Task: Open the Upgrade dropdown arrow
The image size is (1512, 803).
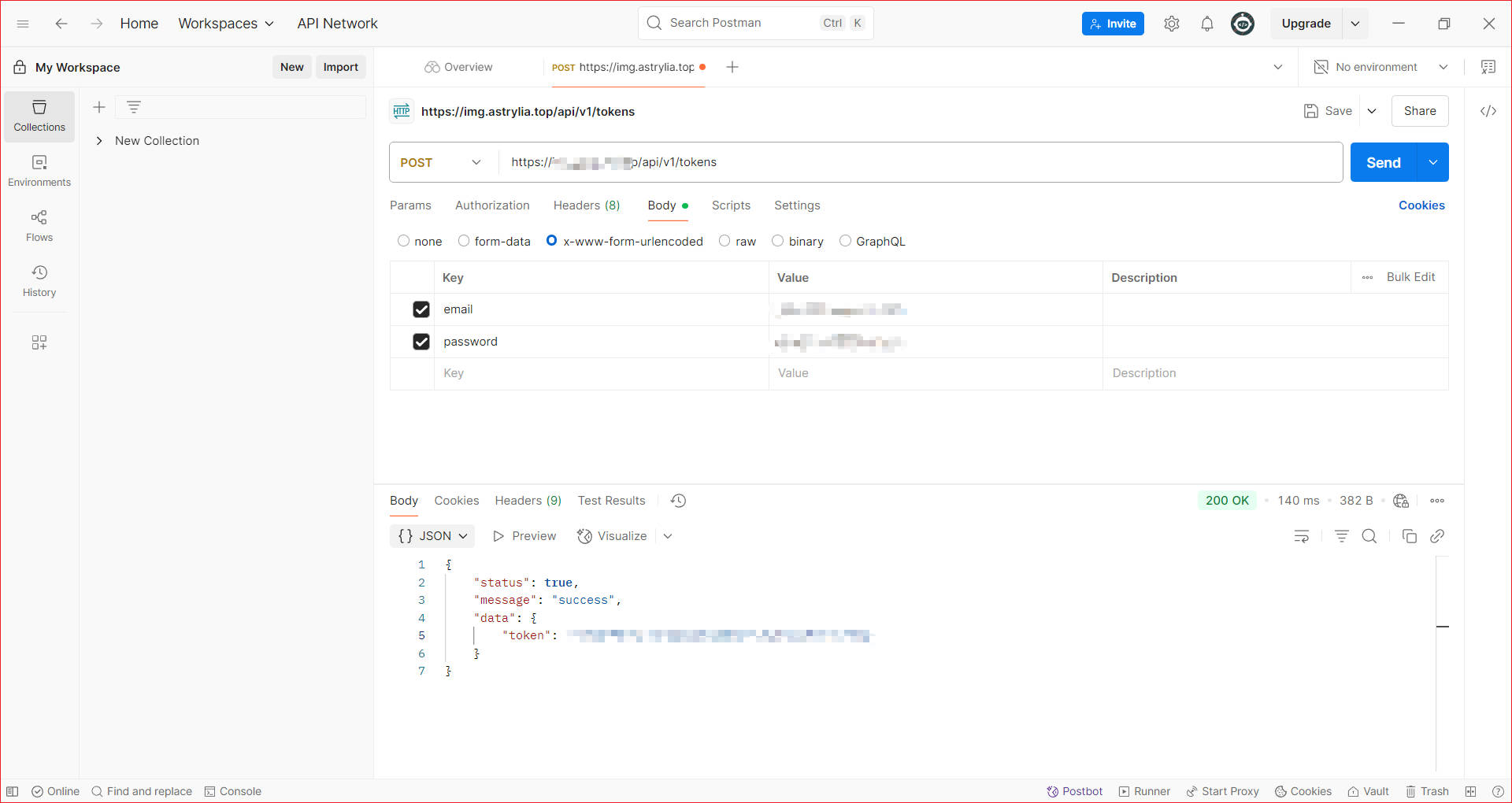Action: (1355, 24)
